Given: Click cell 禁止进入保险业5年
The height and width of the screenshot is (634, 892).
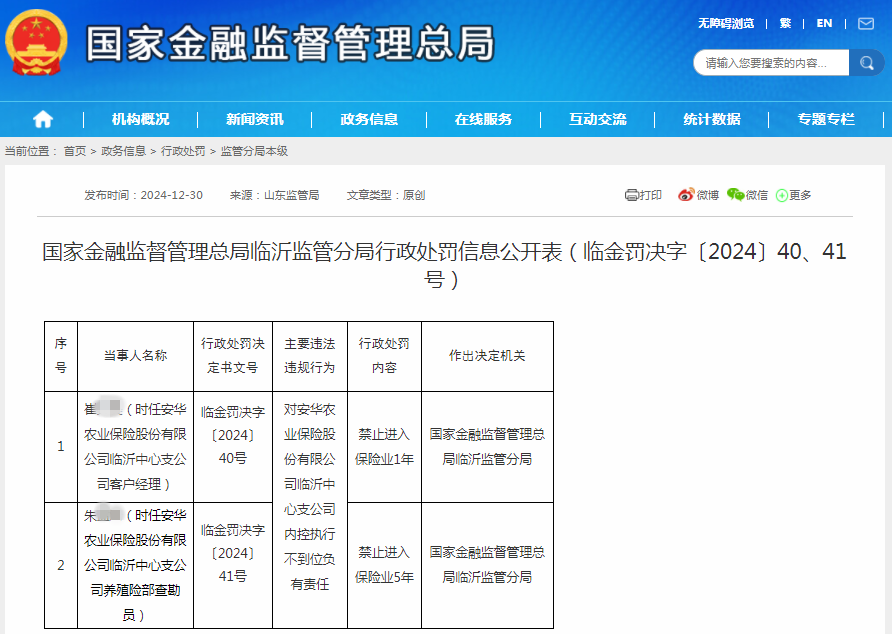Looking at the screenshot, I should [384, 565].
